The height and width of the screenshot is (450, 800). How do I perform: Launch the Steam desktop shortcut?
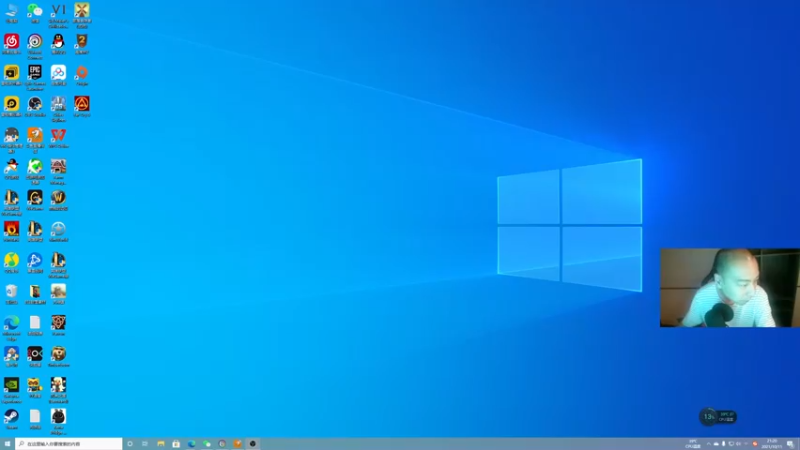click(x=11, y=419)
